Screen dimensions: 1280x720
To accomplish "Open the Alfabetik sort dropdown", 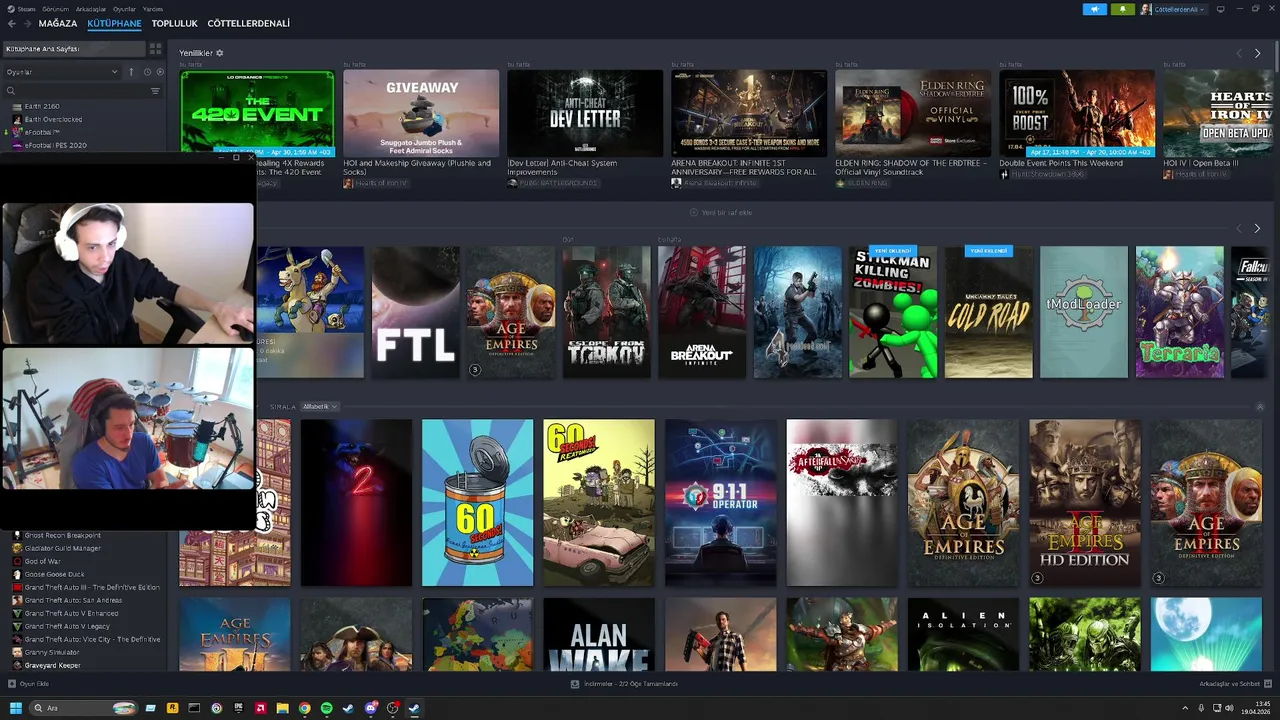I will point(320,407).
